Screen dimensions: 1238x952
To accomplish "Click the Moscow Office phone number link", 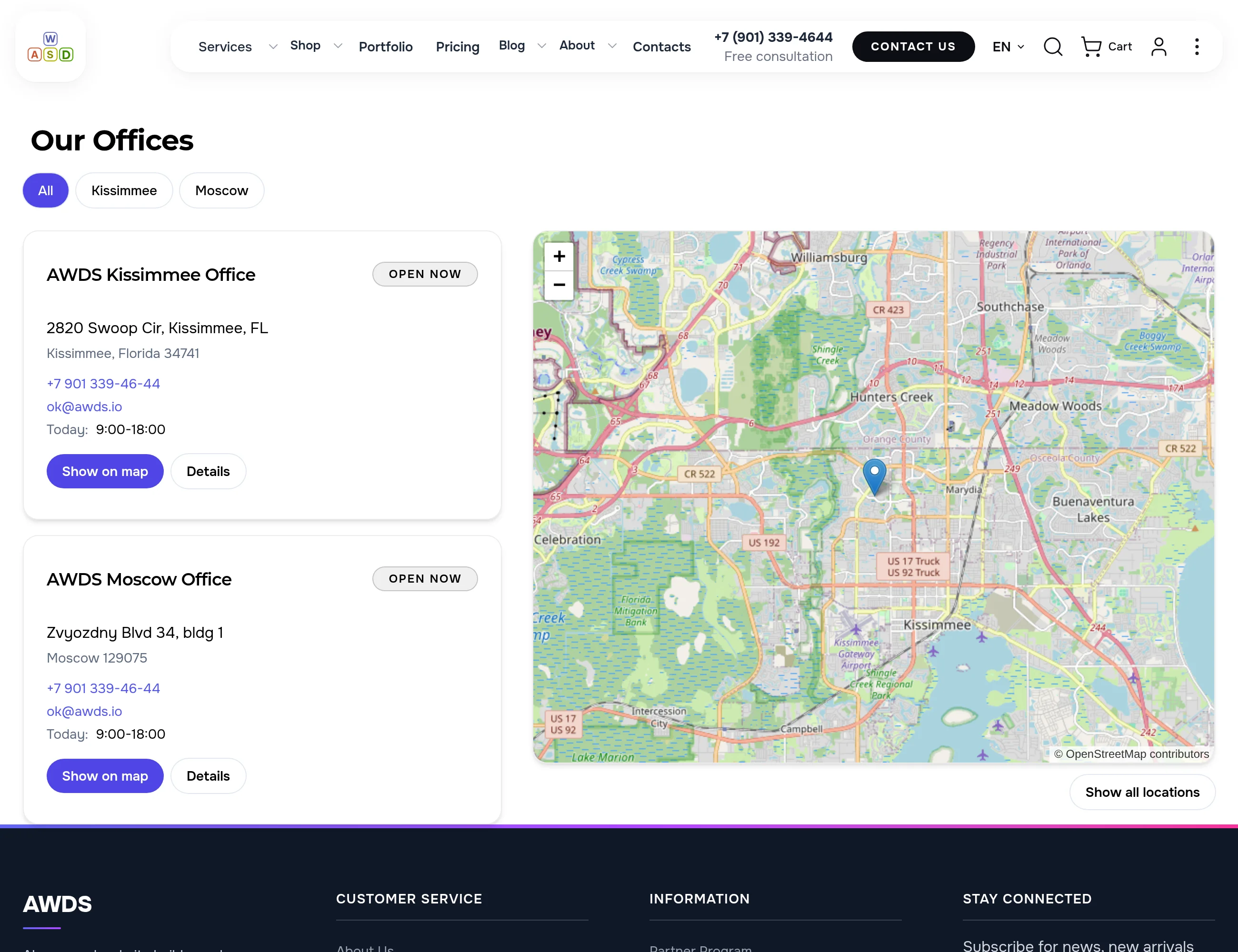I will pos(103,688).
